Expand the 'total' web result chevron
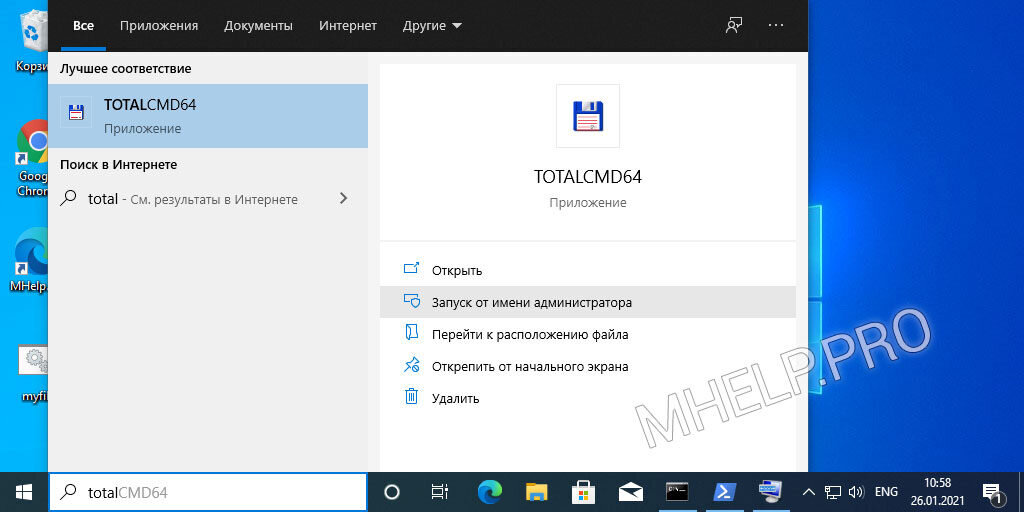 (x=344, y=199)
